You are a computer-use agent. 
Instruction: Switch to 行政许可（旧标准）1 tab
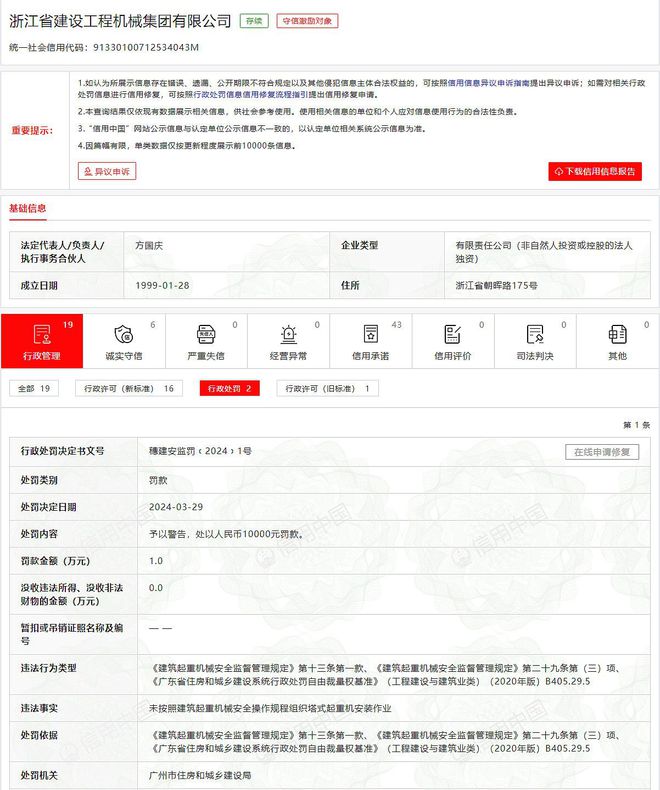click(327, 388)
